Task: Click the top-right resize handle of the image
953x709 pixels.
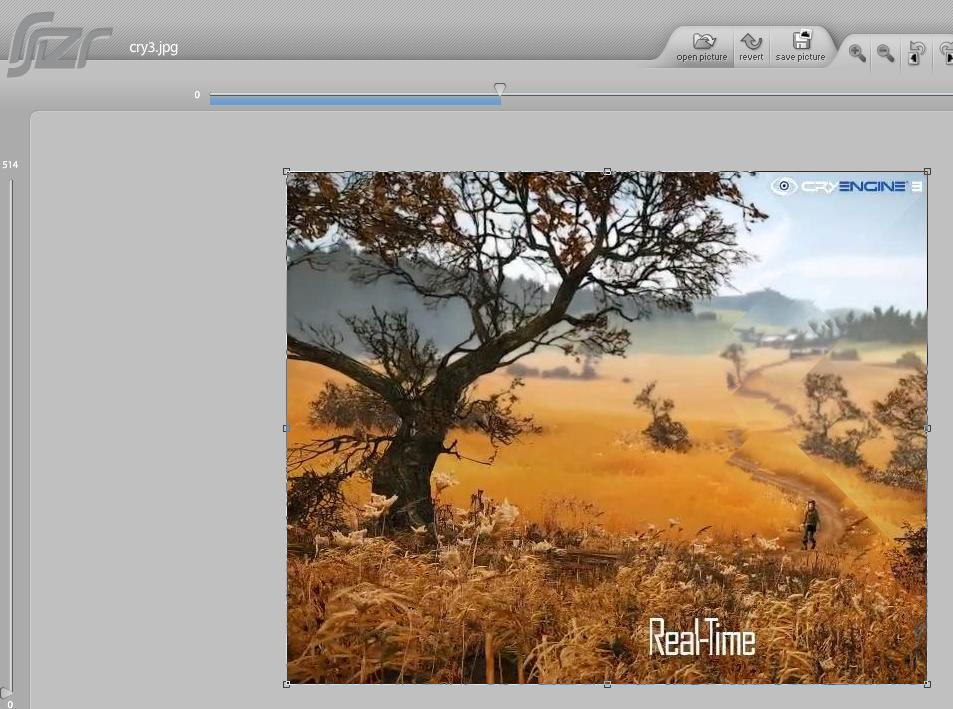Action: pos(927,172)
